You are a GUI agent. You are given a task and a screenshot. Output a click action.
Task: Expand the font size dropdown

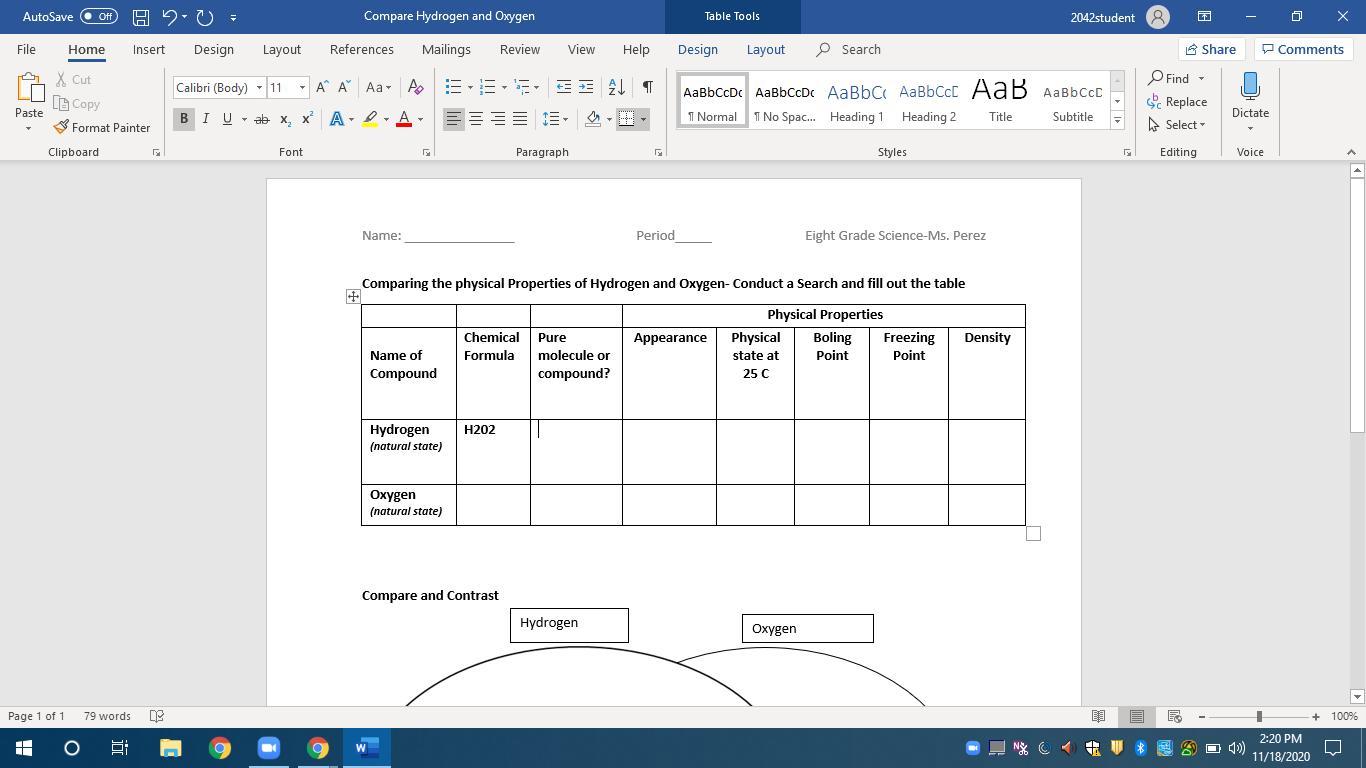pos(302,88)
